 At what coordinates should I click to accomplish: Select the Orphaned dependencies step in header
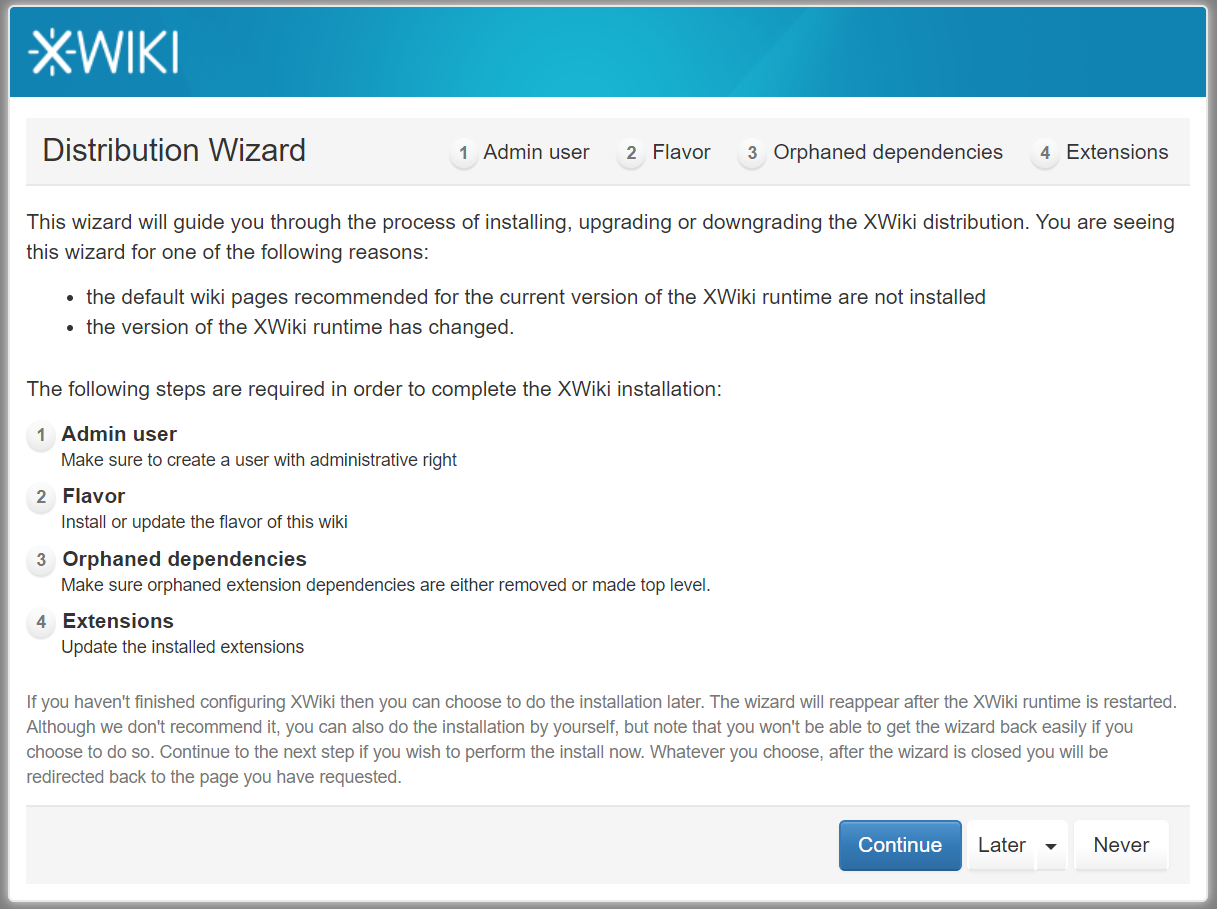[x=888, y=152]
